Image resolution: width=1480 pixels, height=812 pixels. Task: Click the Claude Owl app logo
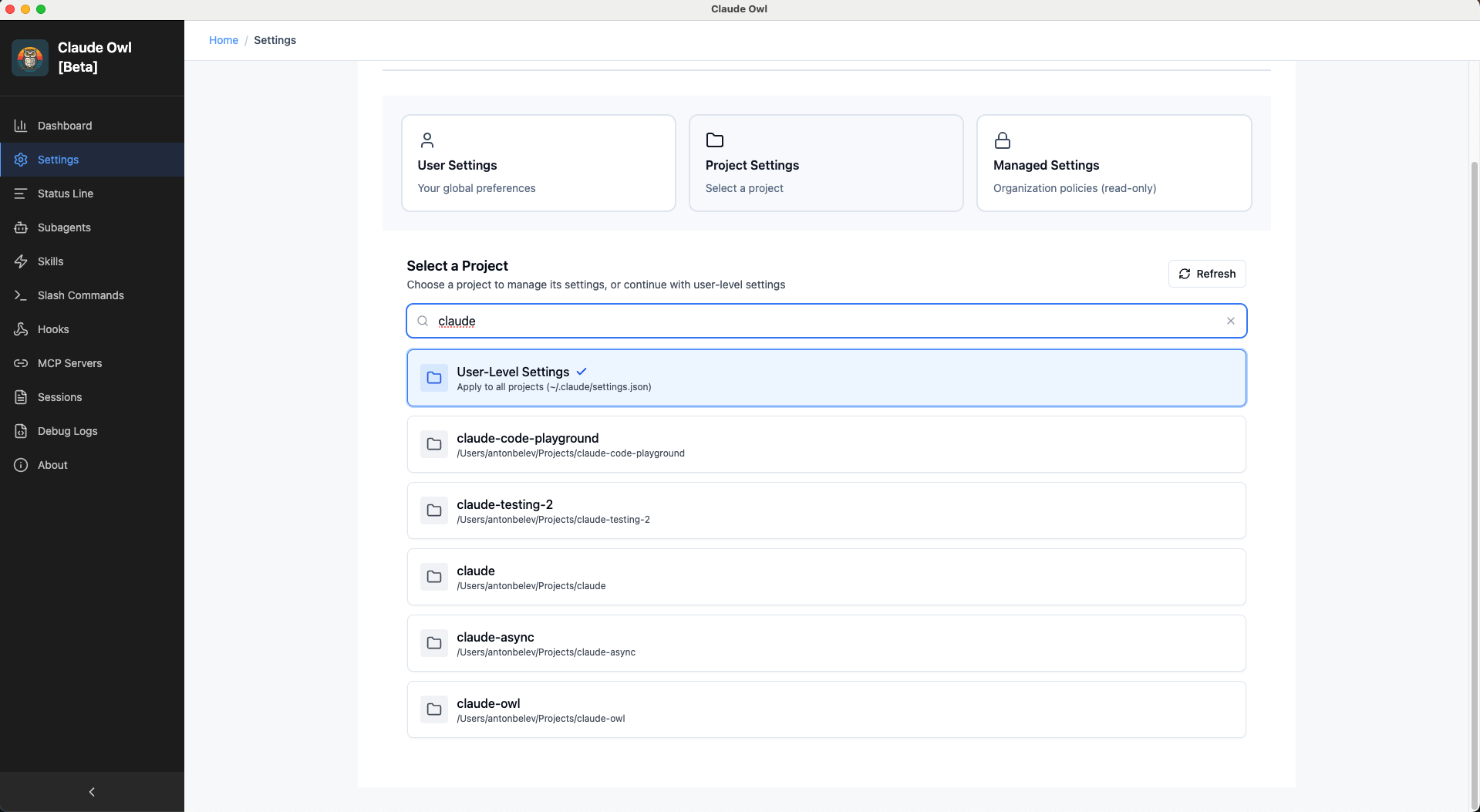pyautogui.click(x=29, y=57)
